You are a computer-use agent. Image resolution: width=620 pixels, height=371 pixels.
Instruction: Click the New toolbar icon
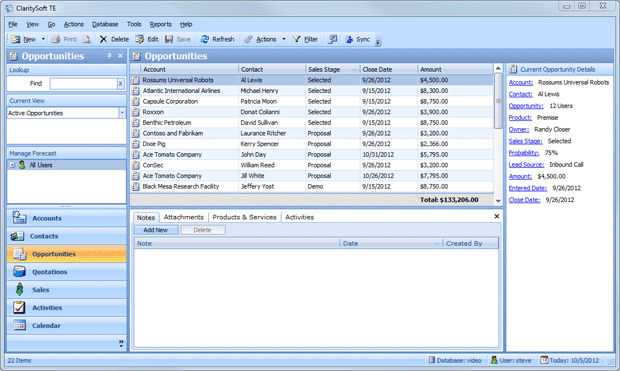[x=16, y=39]
